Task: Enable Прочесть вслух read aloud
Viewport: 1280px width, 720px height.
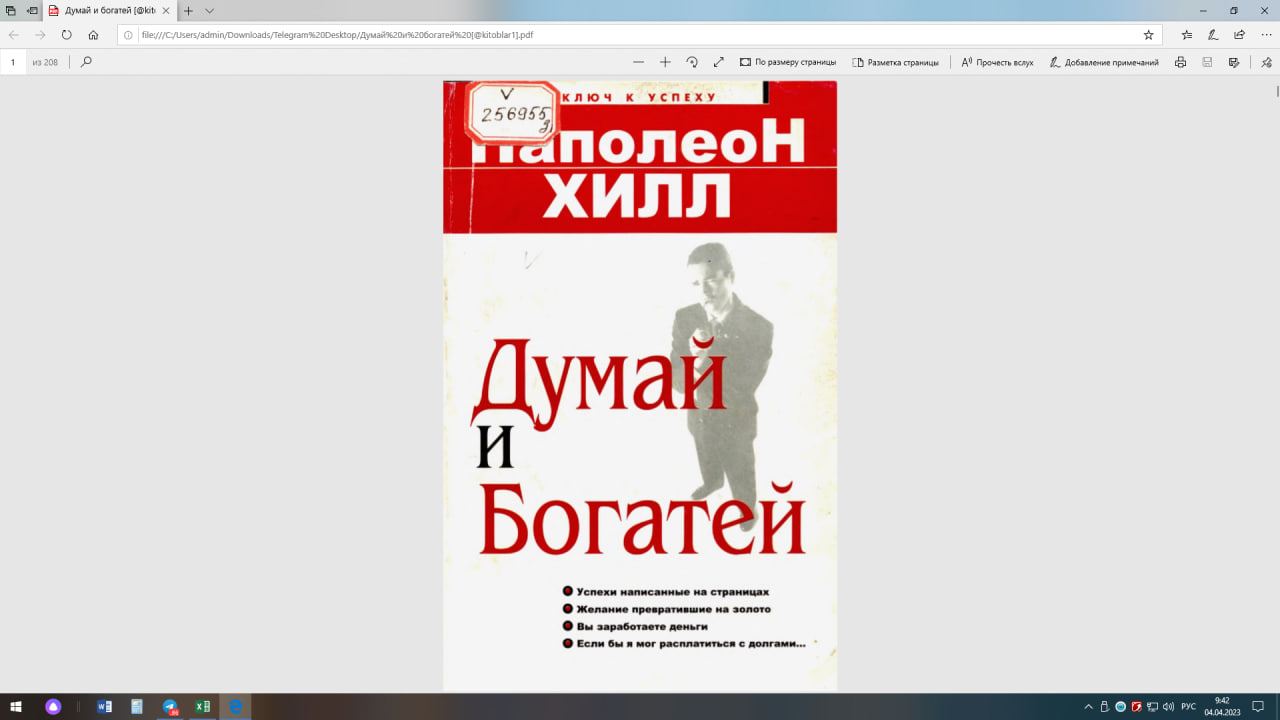Action: [997, 61]
